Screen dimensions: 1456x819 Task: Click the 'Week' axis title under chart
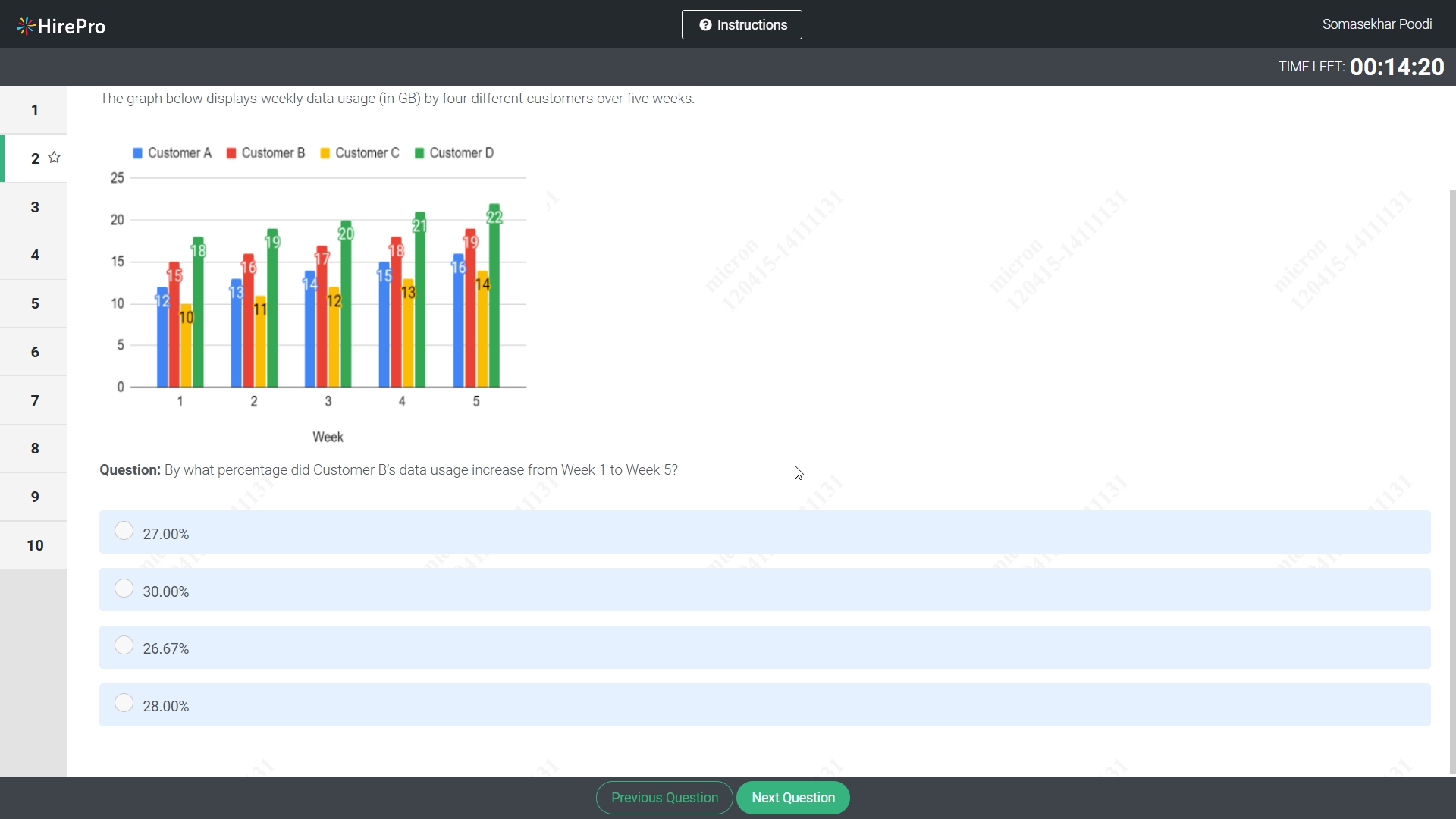tap(328, 437)
